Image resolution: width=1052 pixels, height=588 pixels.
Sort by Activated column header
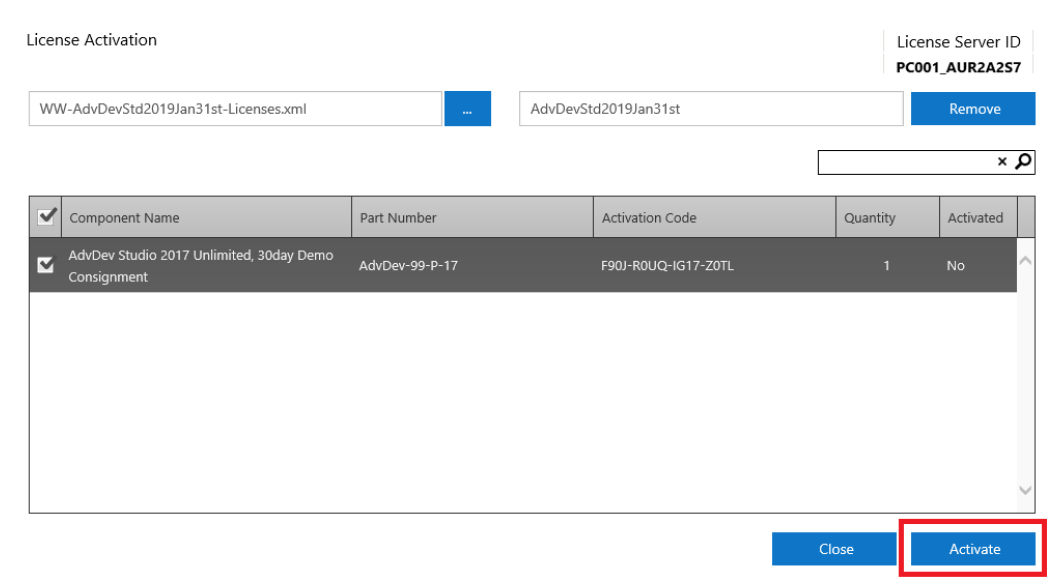(x=978, y=217)
